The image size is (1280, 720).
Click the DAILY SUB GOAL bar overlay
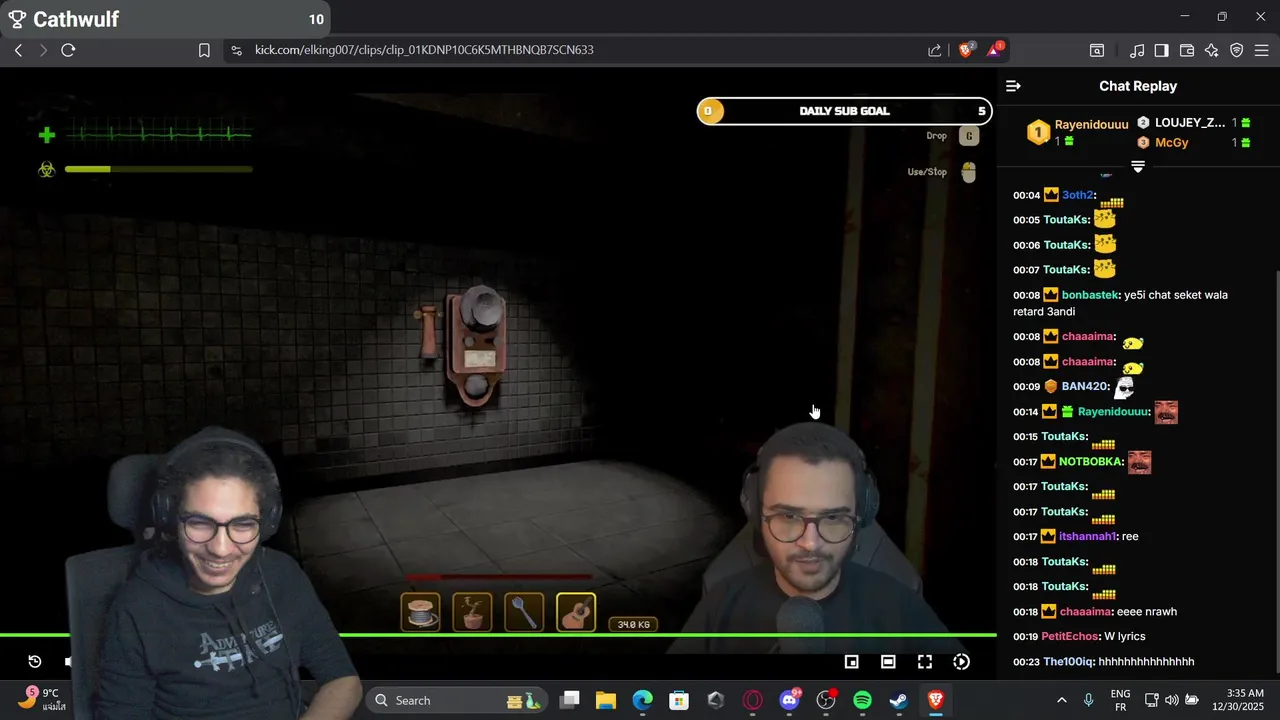pos(844,111)
